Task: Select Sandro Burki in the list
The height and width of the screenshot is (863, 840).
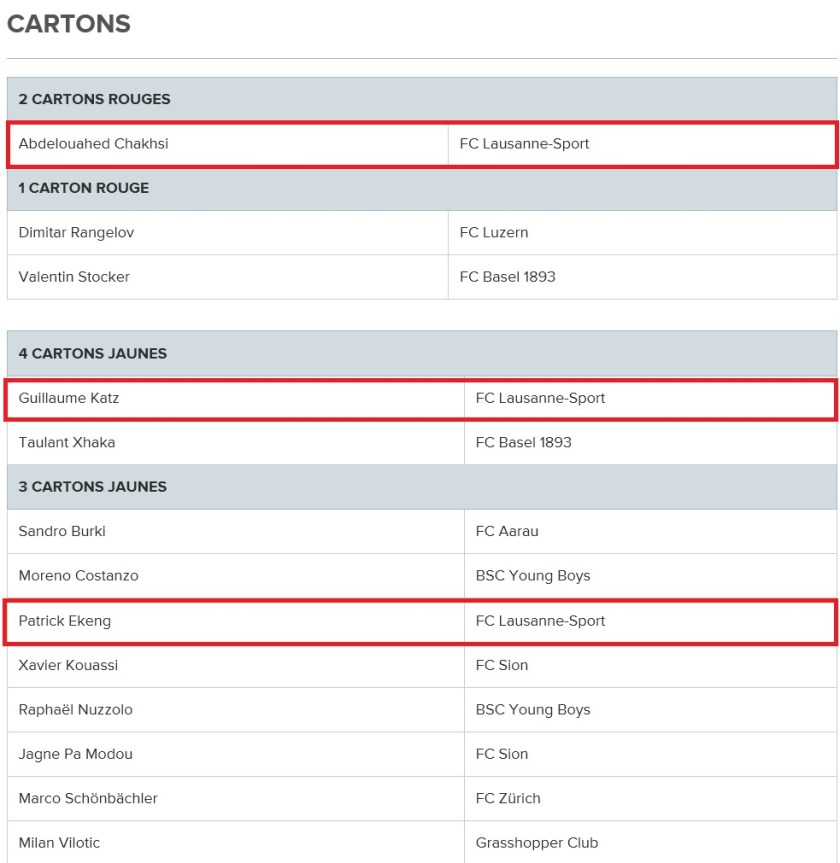Action: 62,531
